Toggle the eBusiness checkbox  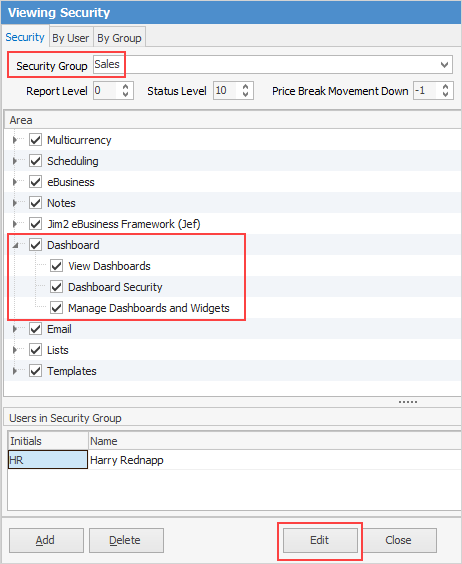(35, 182)
